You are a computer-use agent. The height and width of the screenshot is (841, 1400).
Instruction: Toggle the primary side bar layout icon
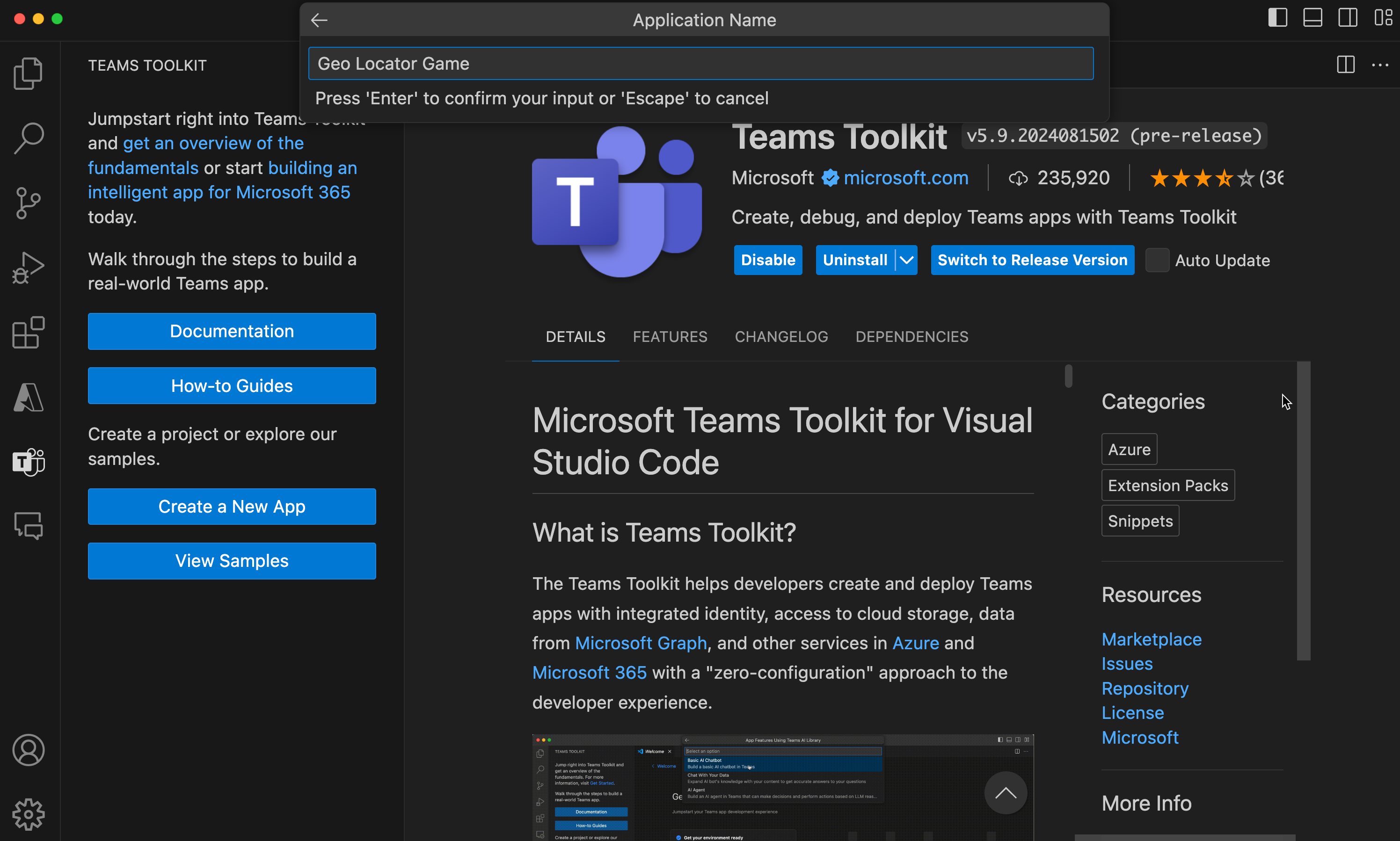point(1277,18)
